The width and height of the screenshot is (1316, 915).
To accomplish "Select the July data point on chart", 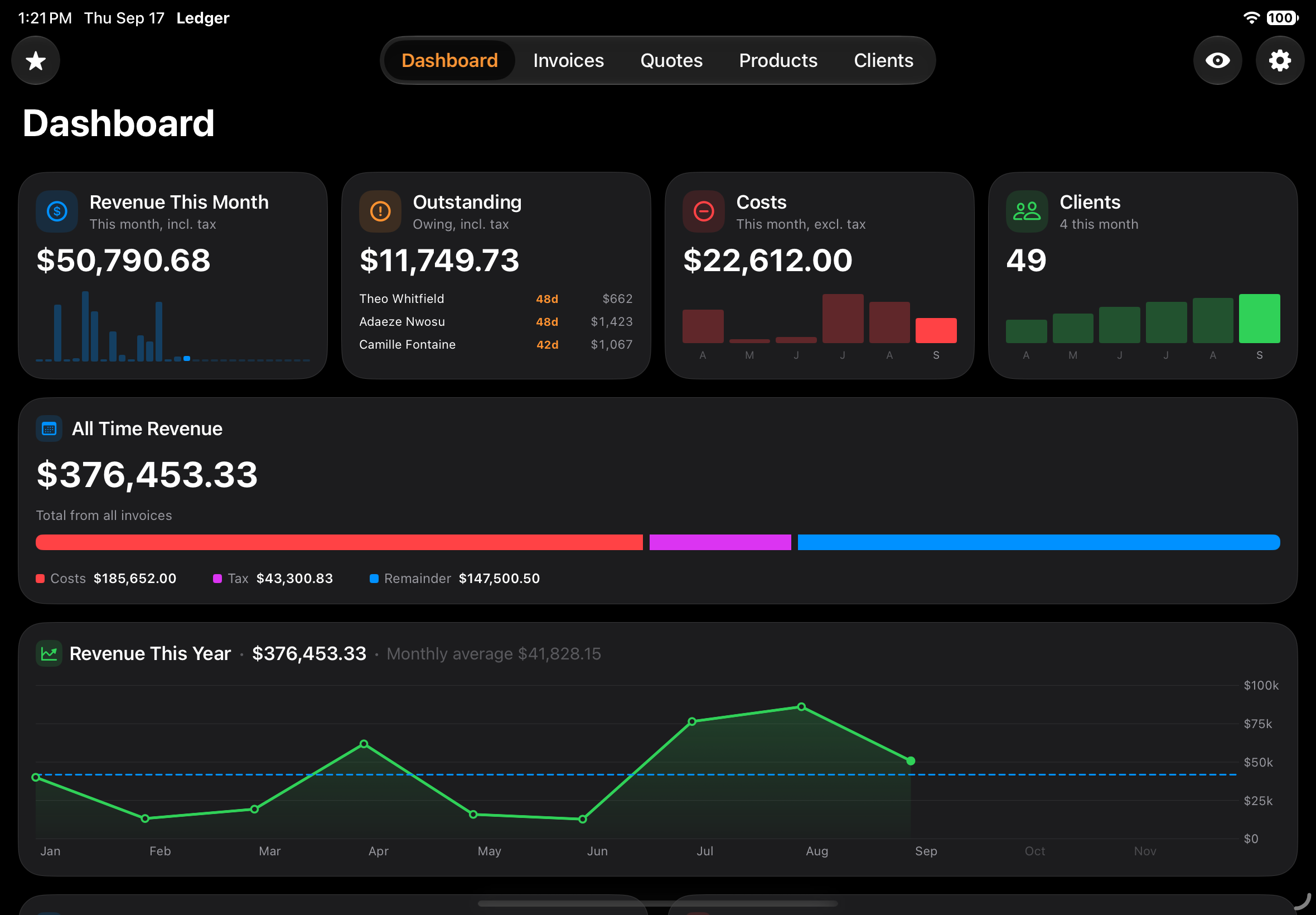I will tap(691, 721).
